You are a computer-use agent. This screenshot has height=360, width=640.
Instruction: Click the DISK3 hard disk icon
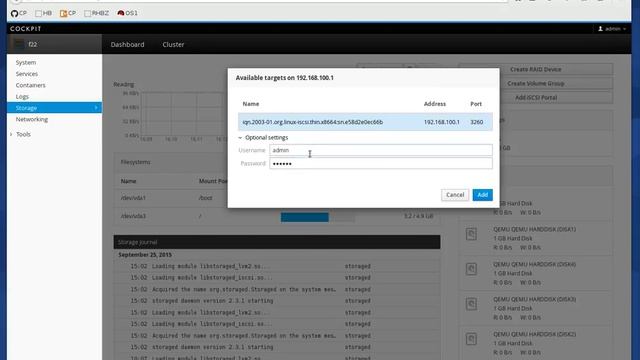click(x=471, y=304)
